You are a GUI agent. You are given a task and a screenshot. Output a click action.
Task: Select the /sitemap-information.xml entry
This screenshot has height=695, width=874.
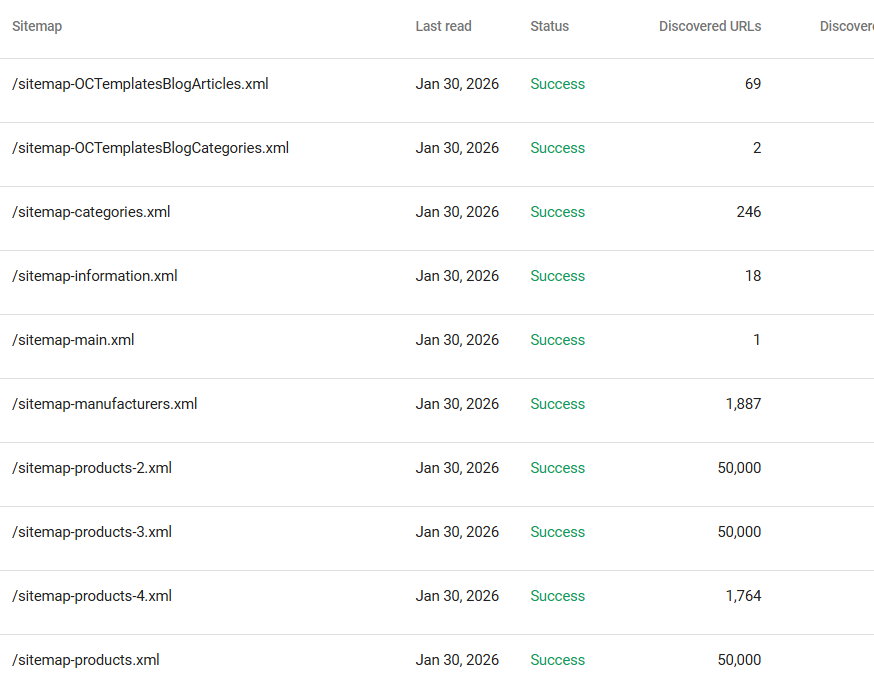point(95,276)
